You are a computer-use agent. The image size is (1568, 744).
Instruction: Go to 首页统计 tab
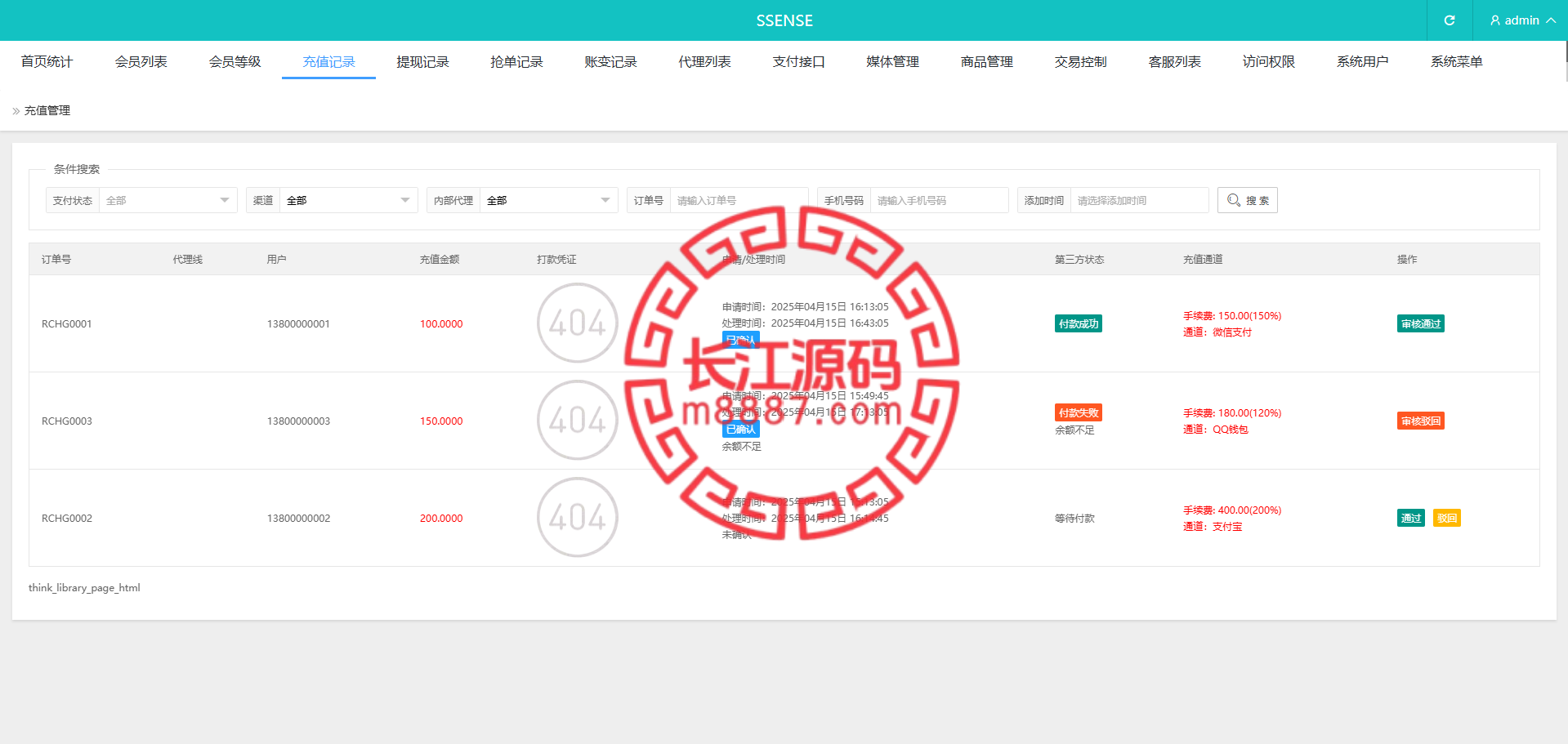tap(47, 62)
